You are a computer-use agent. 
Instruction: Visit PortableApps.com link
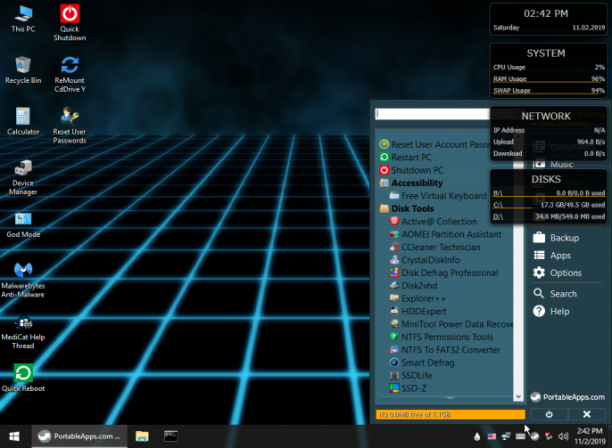pyautogui.click(x=568, y=397)
